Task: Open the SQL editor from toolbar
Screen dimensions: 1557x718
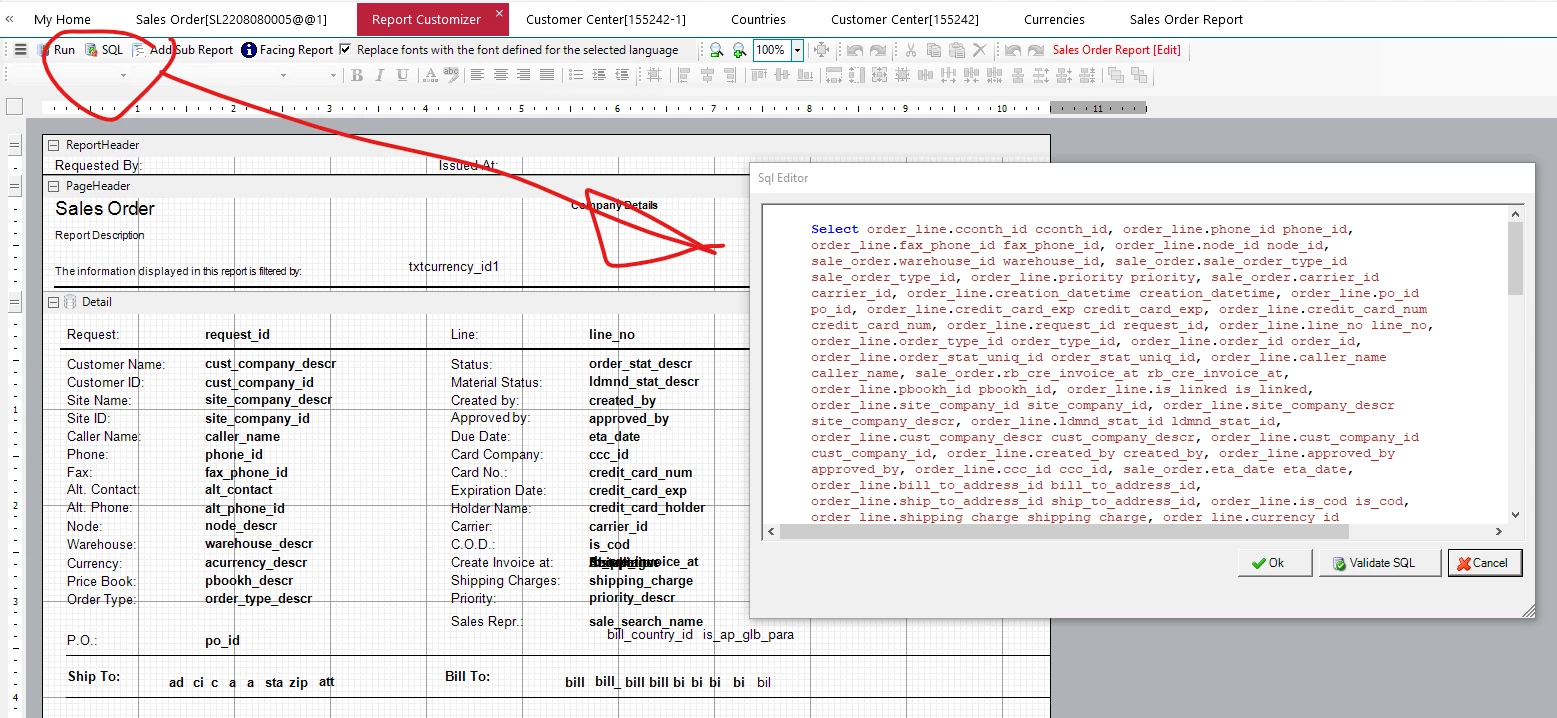Action: pyautogui.click(x=104, y=50)
